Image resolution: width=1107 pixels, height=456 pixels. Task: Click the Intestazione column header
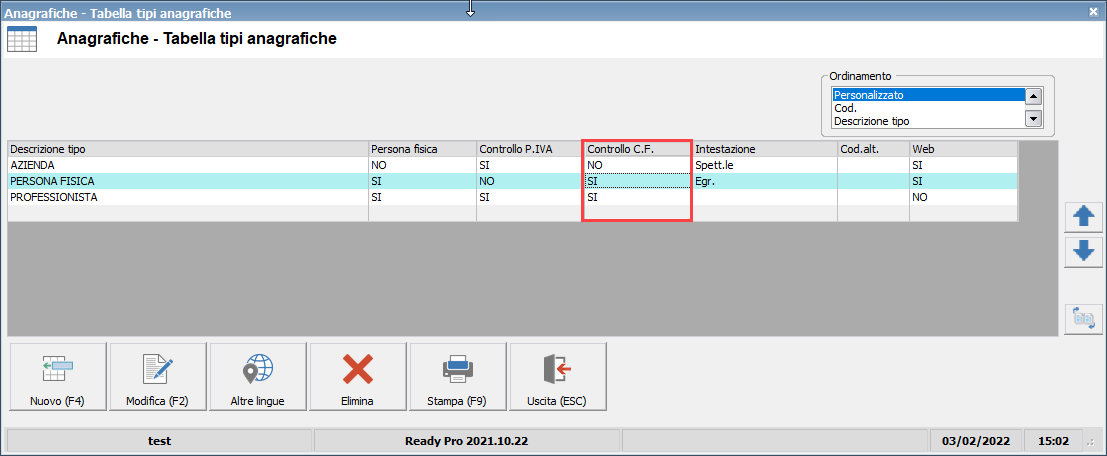point(765,149)
